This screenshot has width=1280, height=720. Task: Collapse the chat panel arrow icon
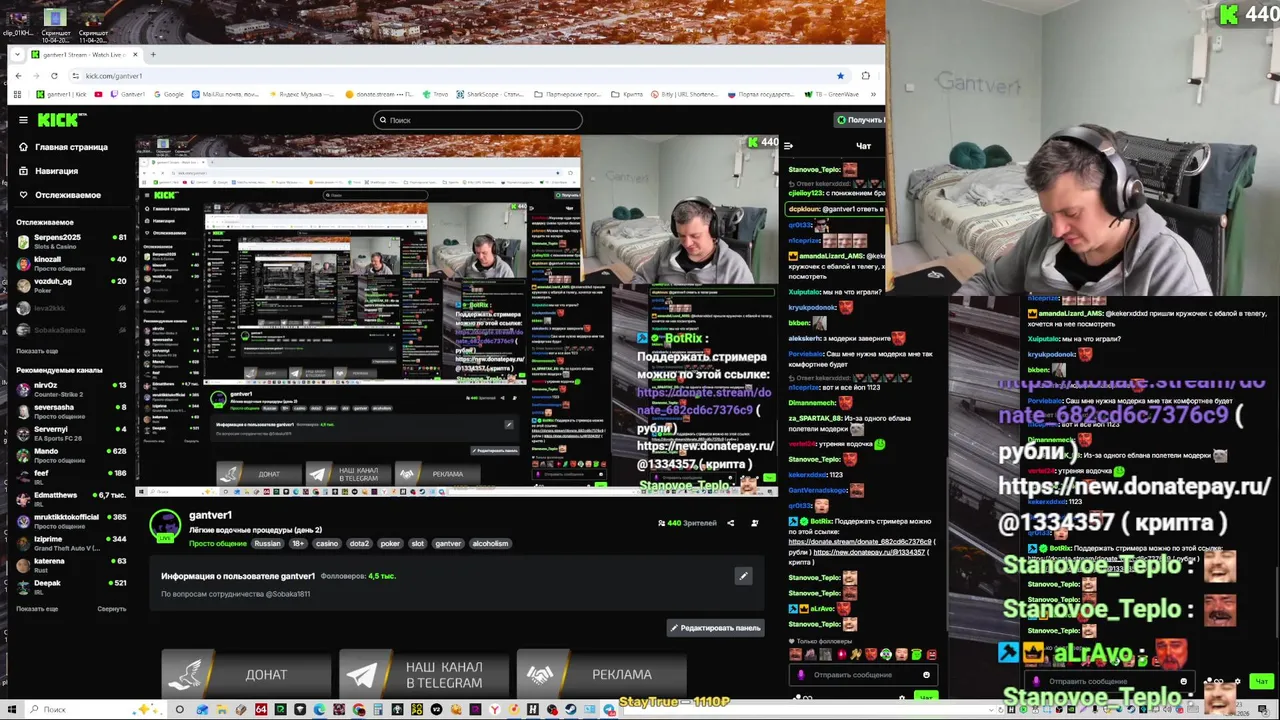[x=788, y=146]
